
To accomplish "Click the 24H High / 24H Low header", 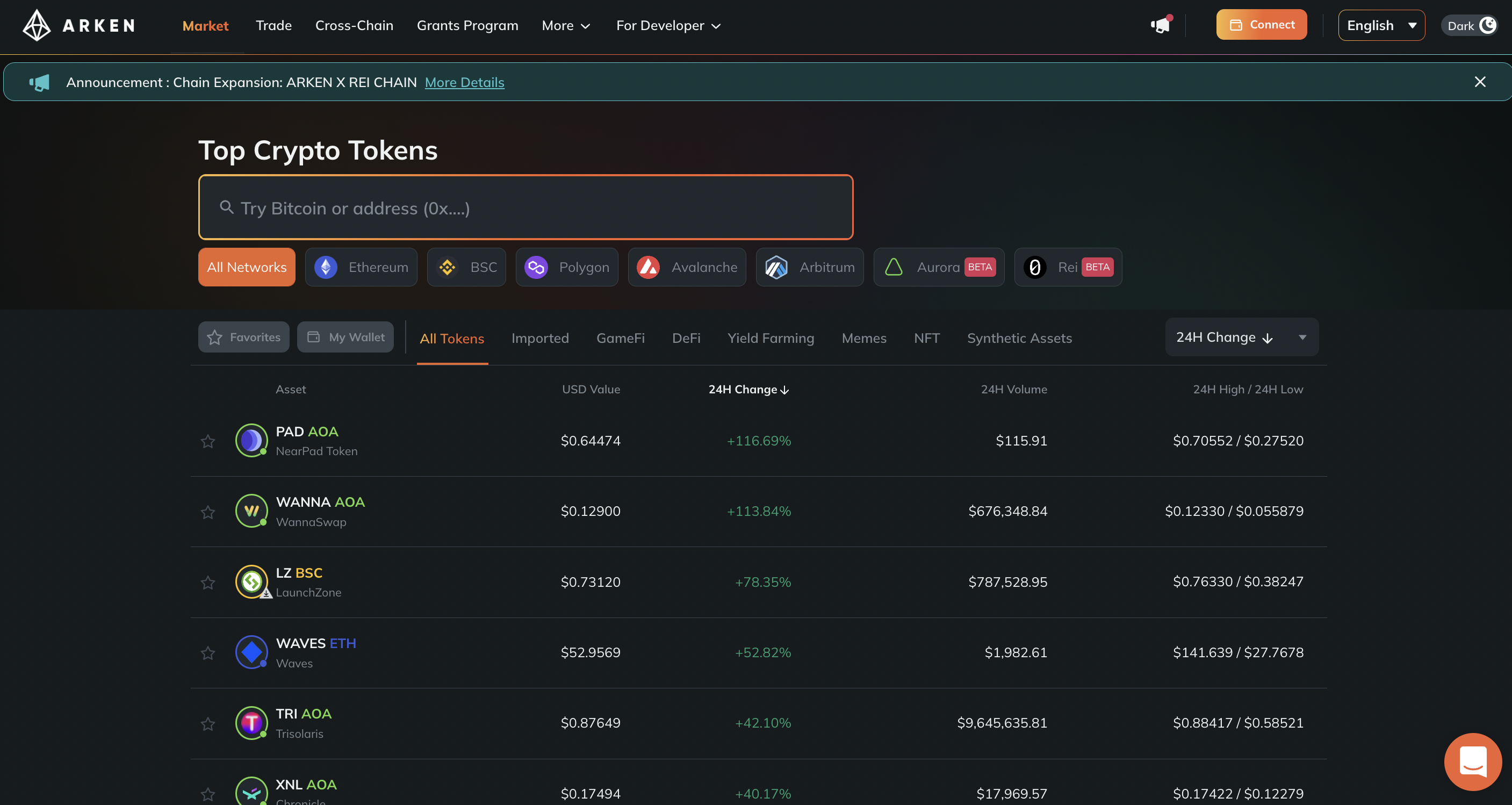I will click(x=1248, y=389).
